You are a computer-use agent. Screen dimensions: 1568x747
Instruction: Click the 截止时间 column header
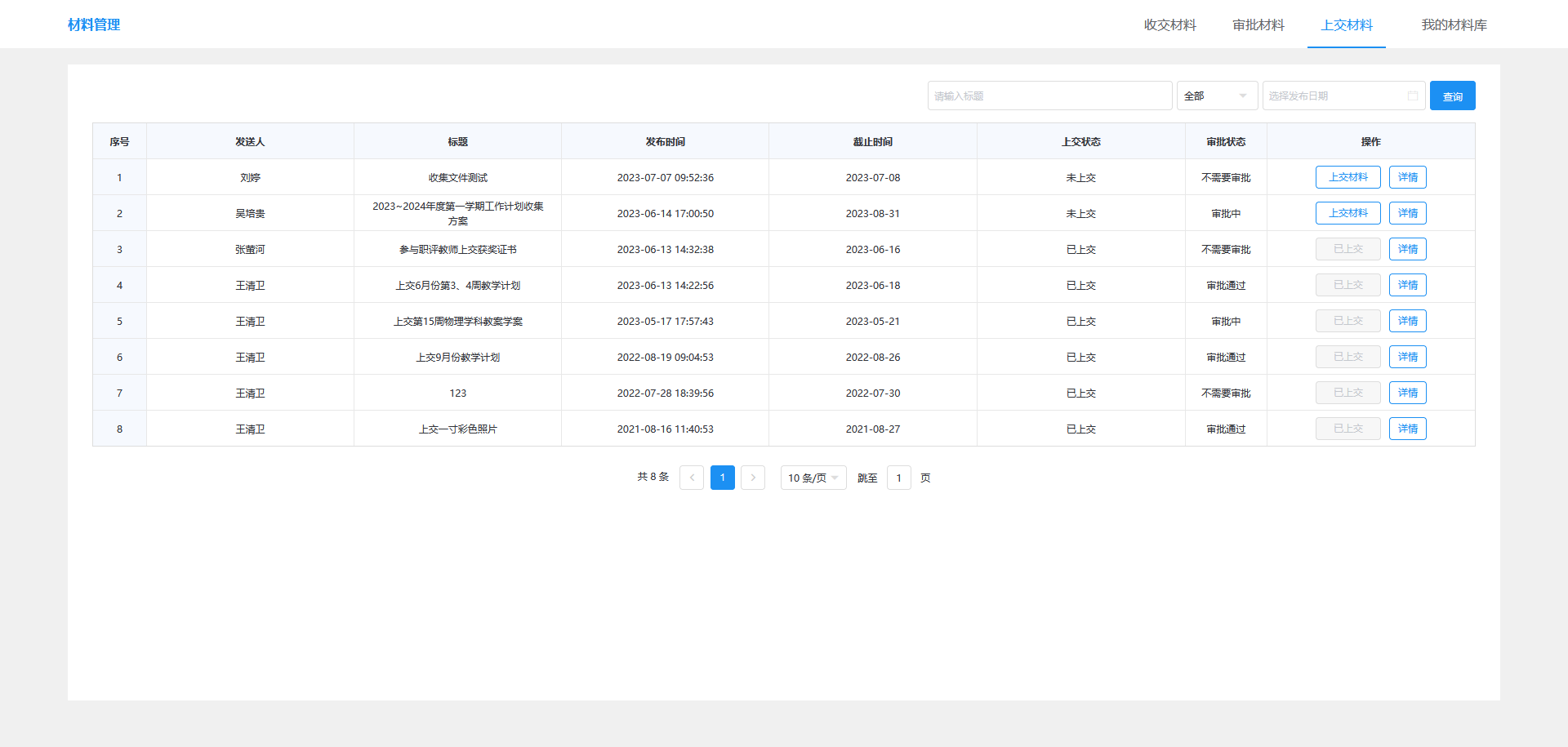[x=872, y=141]
